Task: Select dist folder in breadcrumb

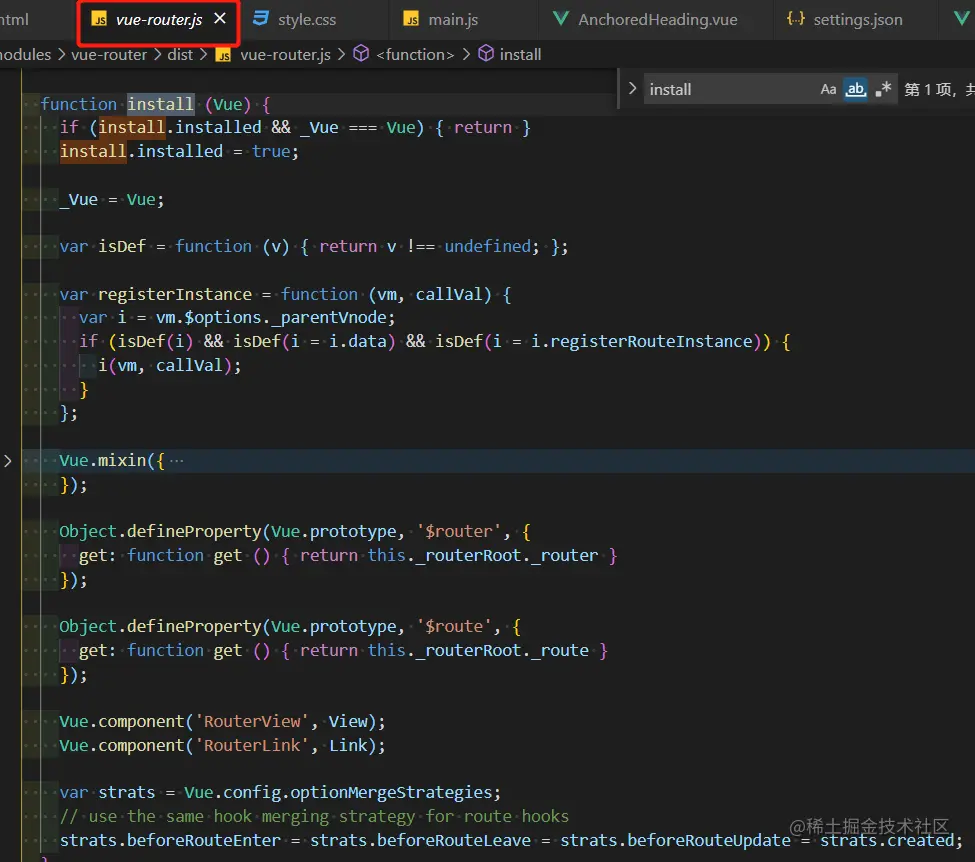Action: pyautogui.click(x=180, y=55)
